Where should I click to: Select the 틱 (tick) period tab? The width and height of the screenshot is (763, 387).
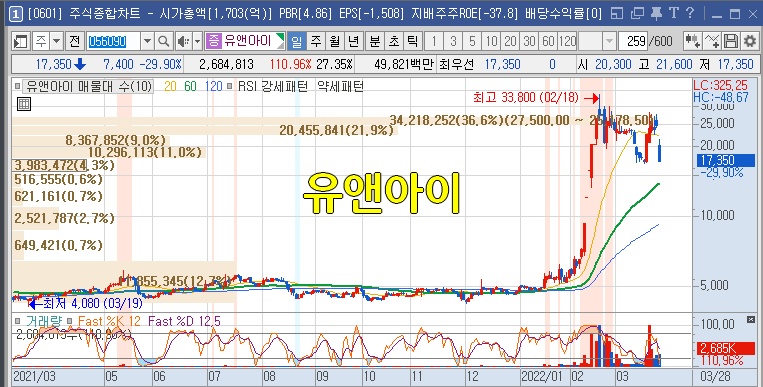pos(413,41)
